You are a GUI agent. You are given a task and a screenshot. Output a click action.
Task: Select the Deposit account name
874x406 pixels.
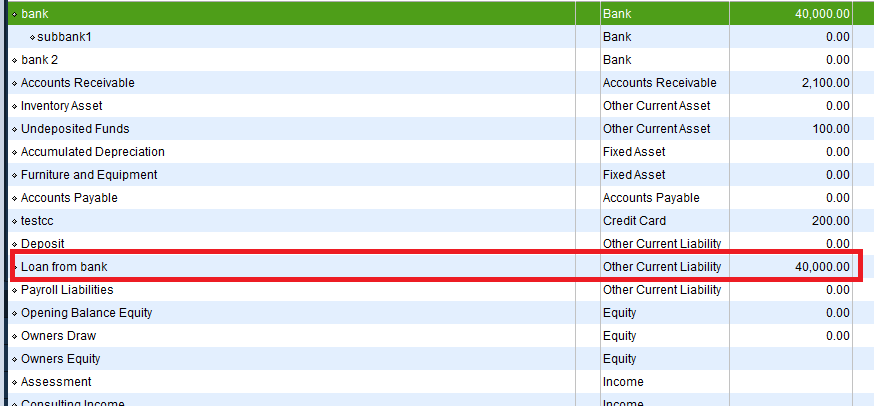[42, 244]
